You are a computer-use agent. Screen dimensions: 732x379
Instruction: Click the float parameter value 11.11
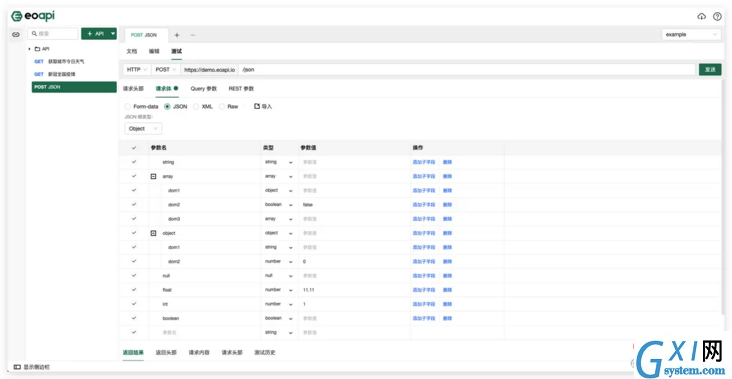[x=309, y=290]
